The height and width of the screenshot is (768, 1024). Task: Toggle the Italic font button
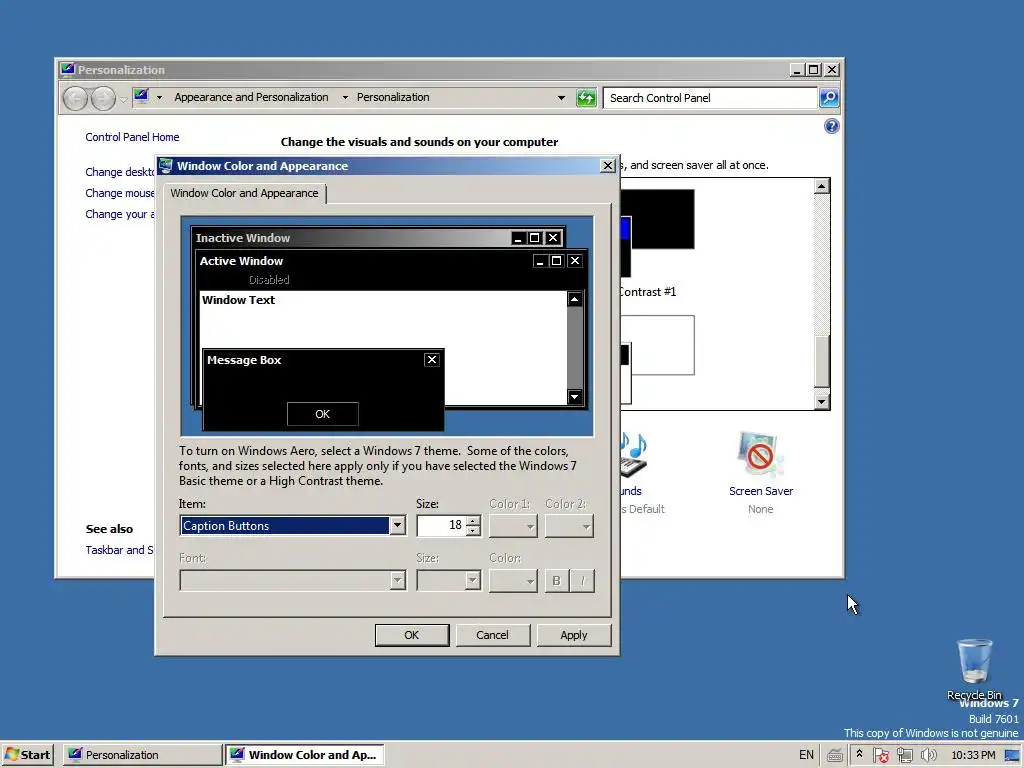pyautogui.click(x=583, y=581)
